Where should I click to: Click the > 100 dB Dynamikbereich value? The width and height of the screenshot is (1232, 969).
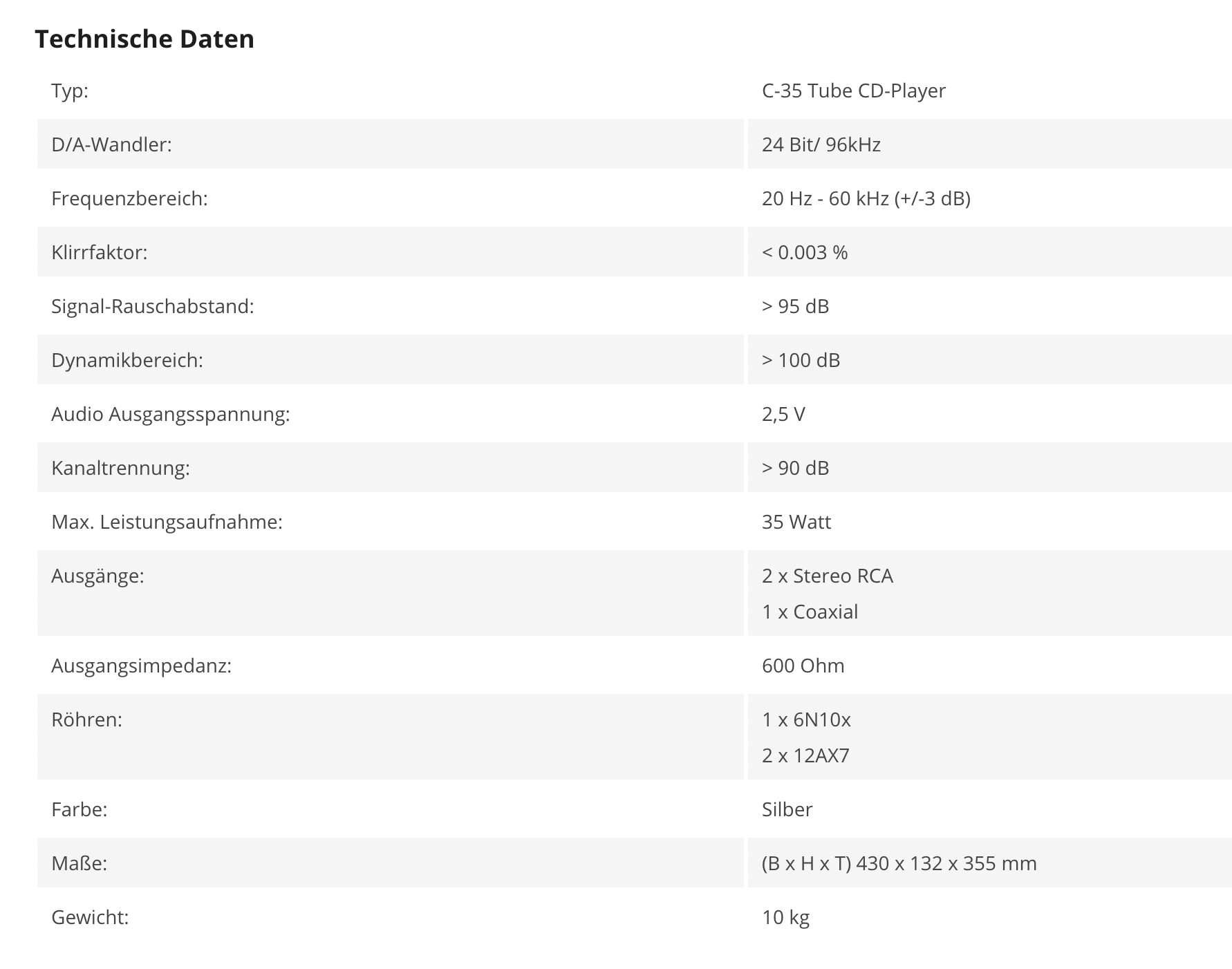(801, 360)
